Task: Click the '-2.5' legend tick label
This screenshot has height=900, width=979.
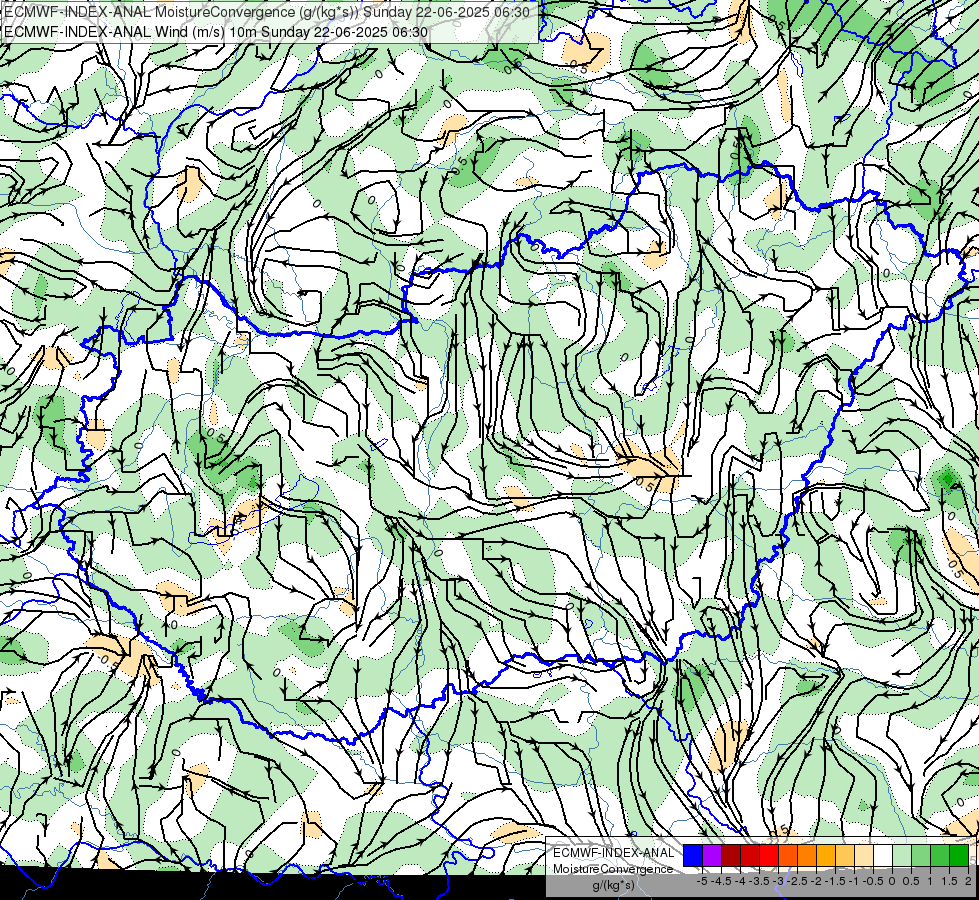Action: pos(797,881)
